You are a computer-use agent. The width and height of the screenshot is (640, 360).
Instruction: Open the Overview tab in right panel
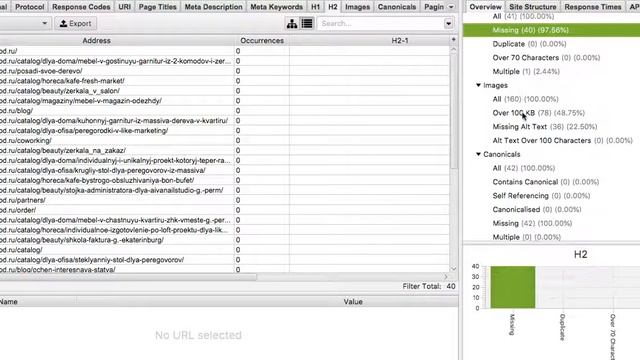(485, 7)
